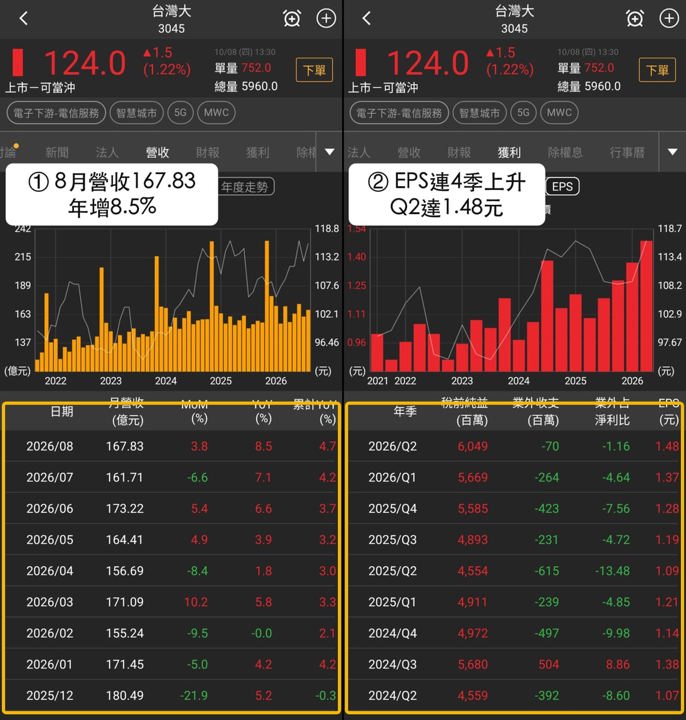Select 2026/02 revenue row
The width and height of the screenshot is (686, 720).
[x=171, y=633]
